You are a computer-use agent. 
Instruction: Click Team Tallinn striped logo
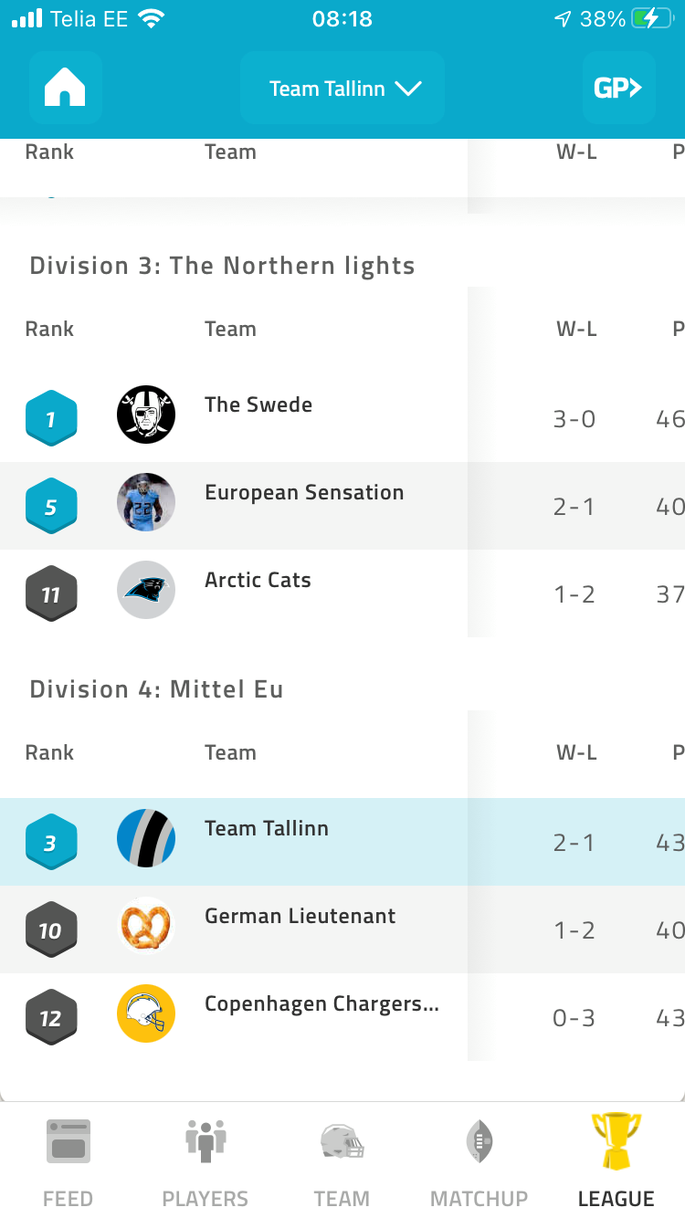(146, 838)
